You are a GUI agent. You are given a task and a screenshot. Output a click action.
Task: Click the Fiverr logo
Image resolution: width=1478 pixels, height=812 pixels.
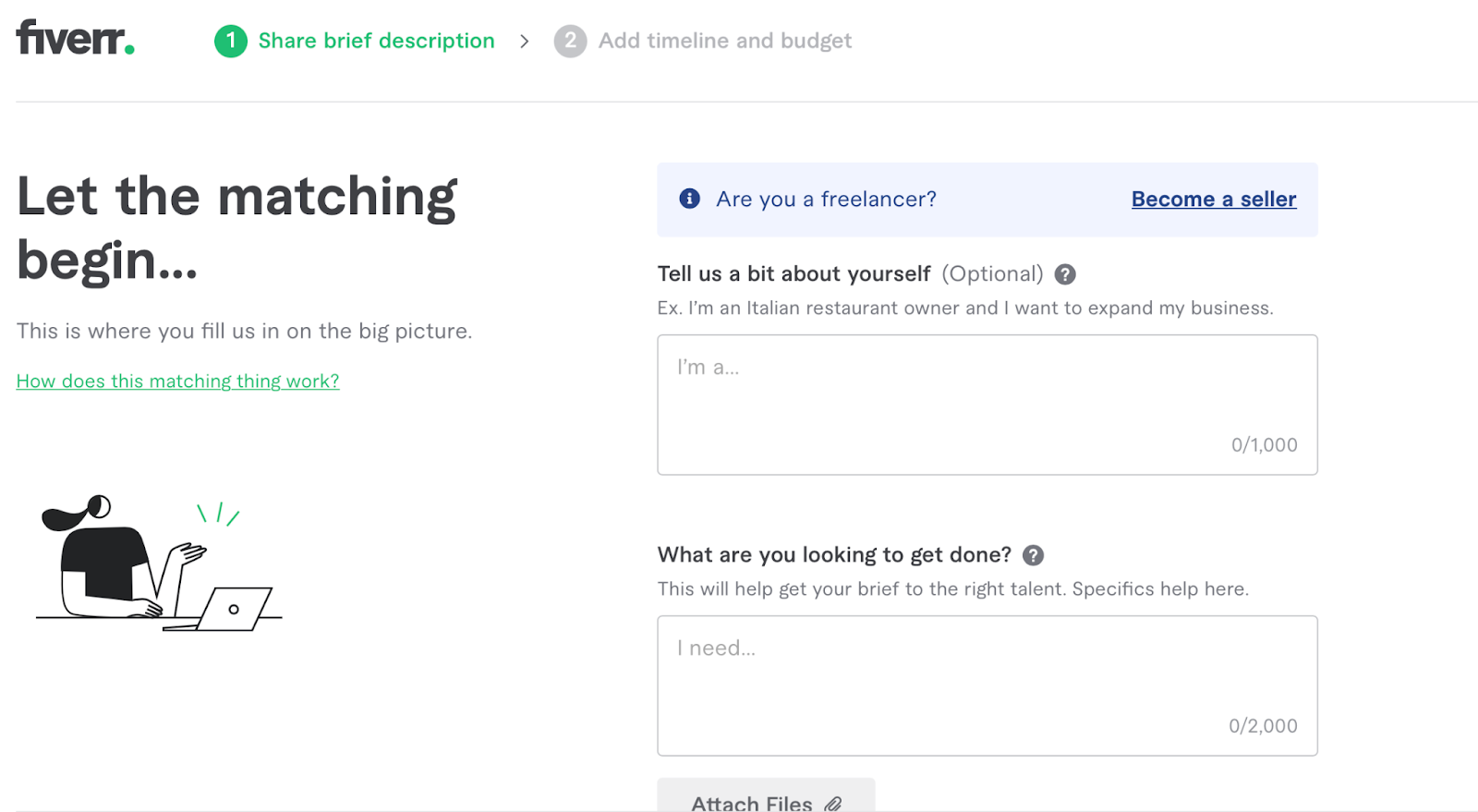pyautogui.click(x=75, y=39)
